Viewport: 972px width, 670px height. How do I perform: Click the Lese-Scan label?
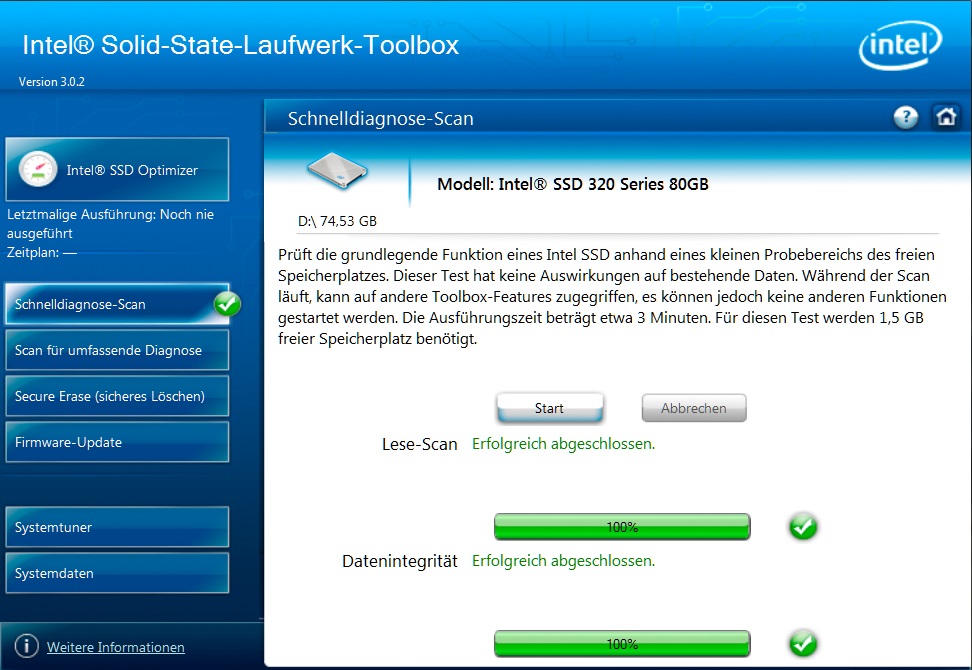coord(420,444)
